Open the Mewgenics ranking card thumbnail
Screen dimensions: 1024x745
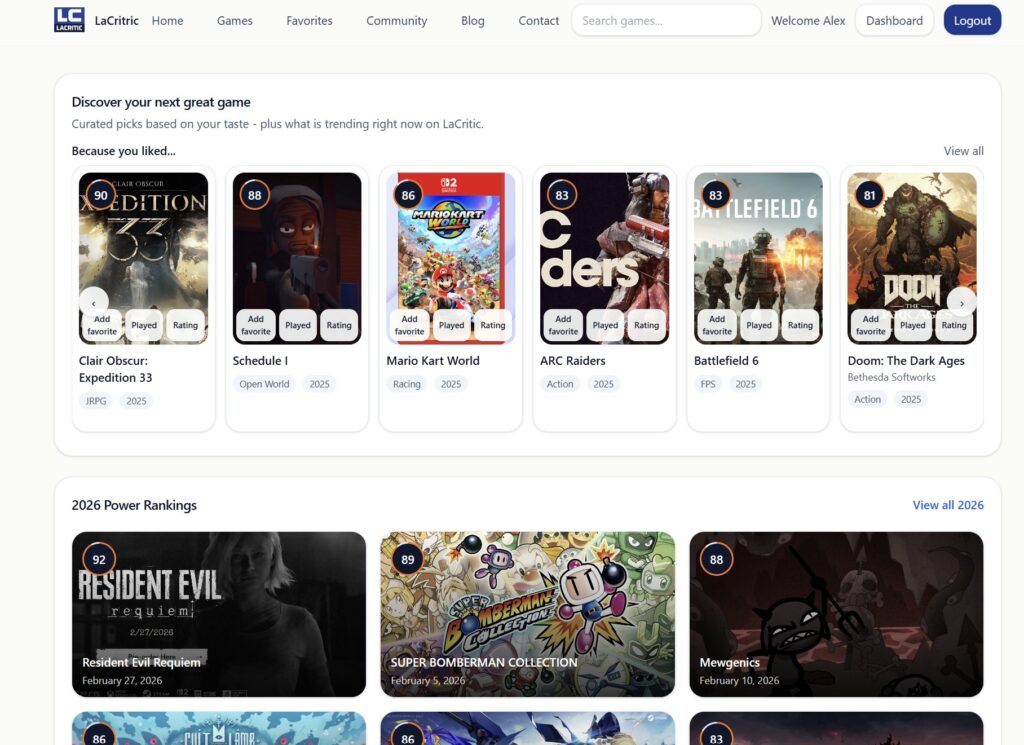[x=836, y=613]
